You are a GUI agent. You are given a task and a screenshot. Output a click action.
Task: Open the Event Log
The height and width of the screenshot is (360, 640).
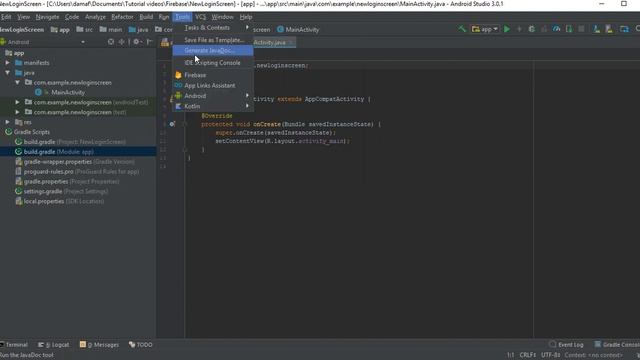click(x=567, y=345)
